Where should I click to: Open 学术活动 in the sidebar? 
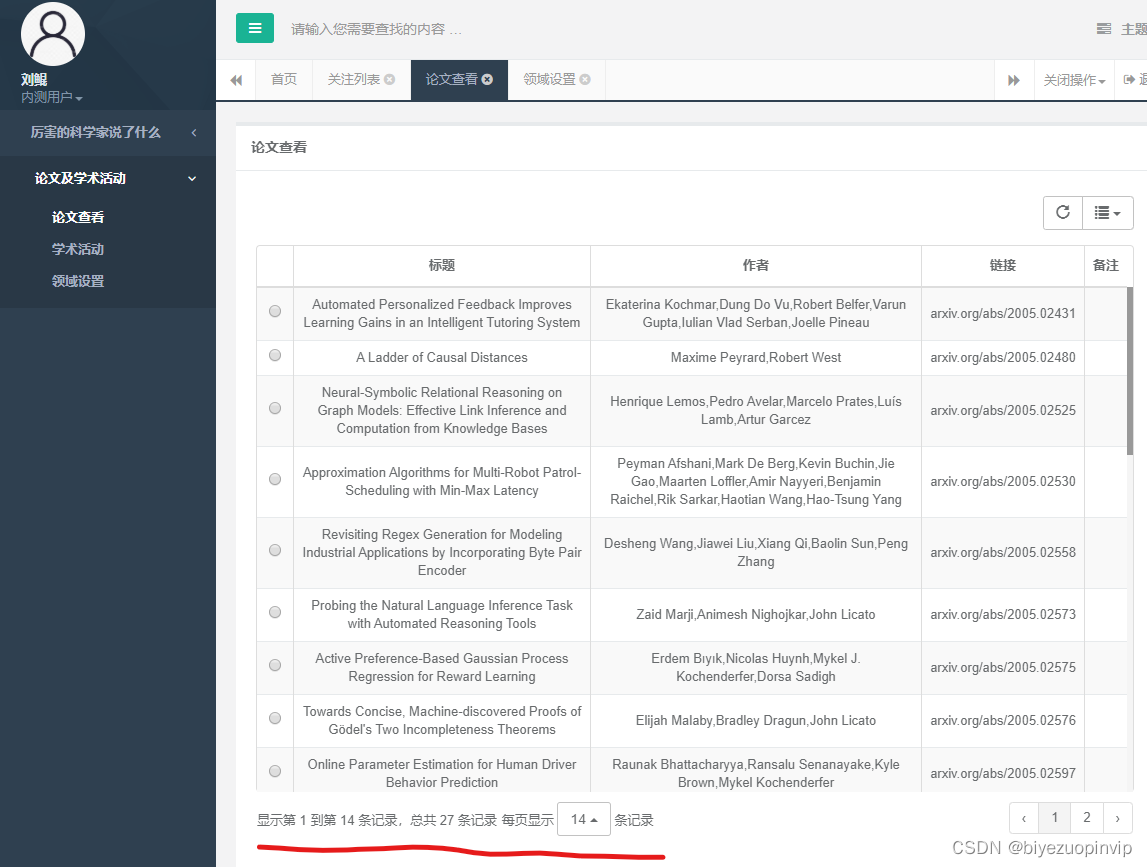click(78, 249)
